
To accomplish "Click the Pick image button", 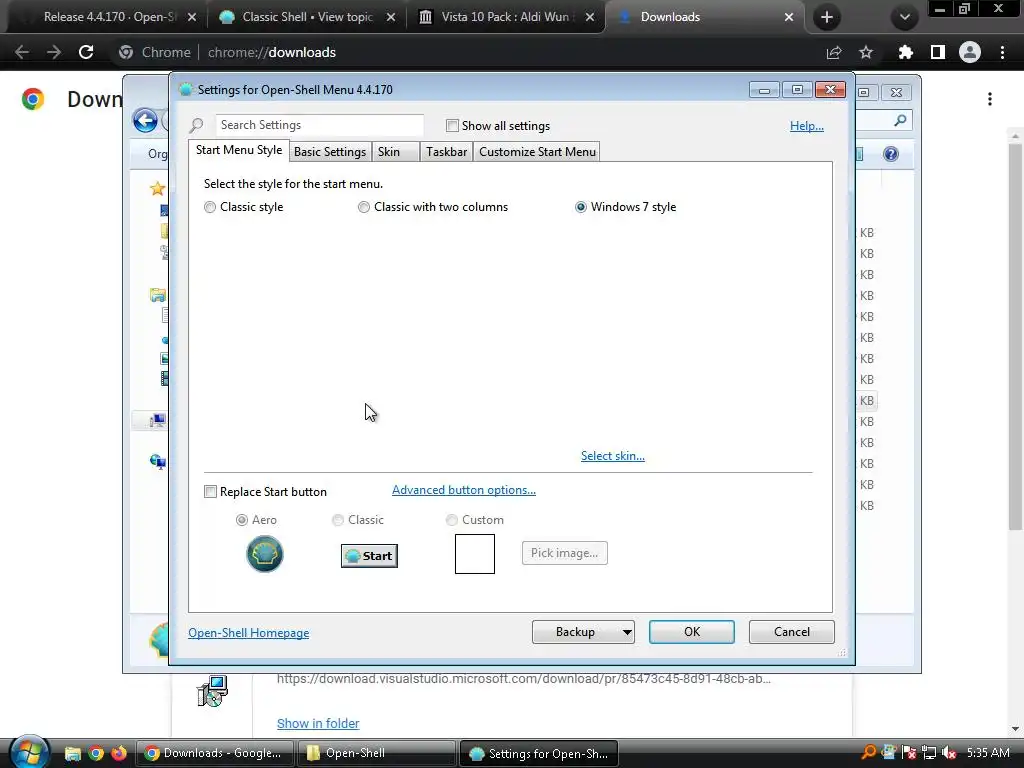I will (564, 553).
